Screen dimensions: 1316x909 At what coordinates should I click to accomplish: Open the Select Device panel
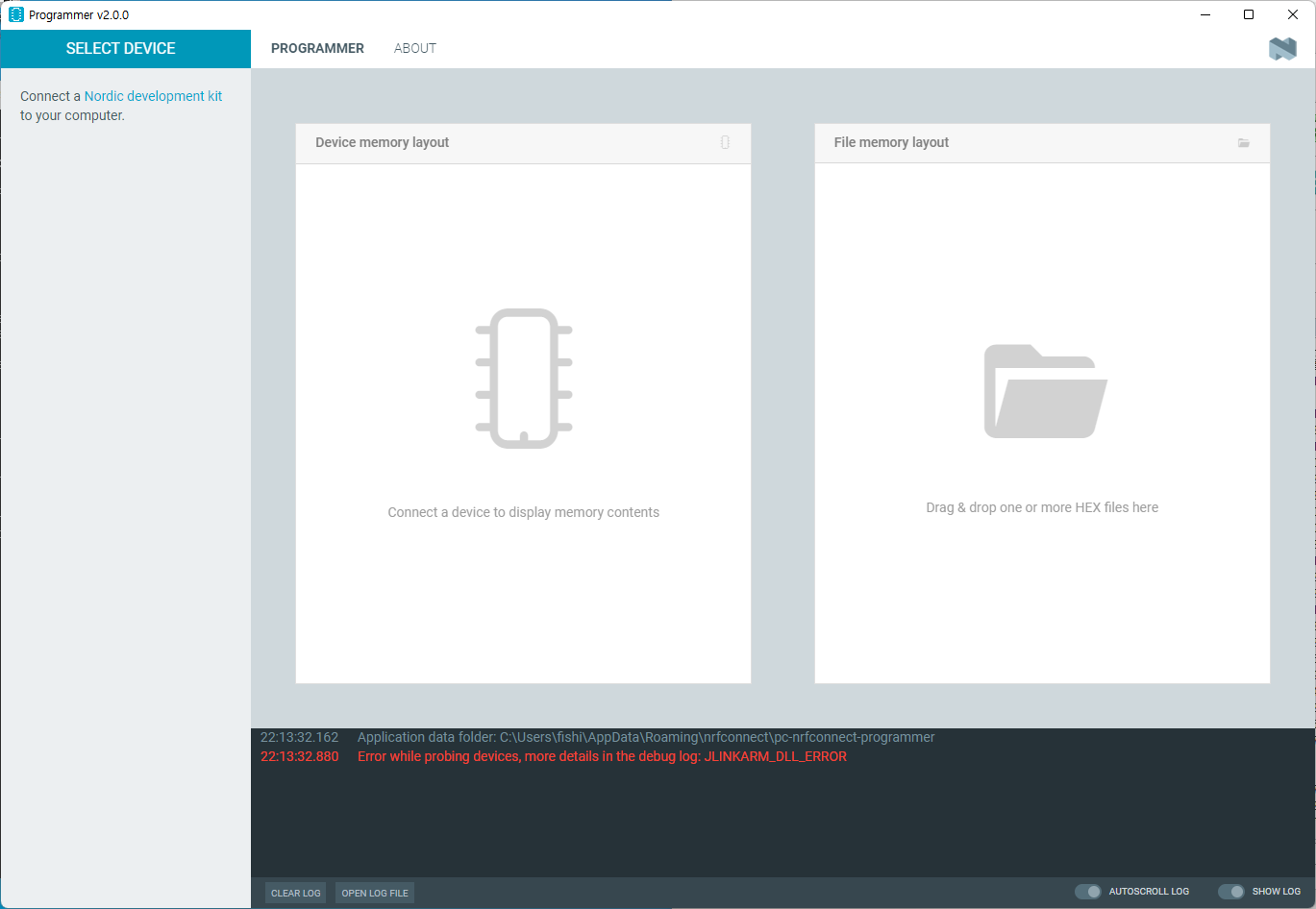pyautogui.click(x=125, y=48)
